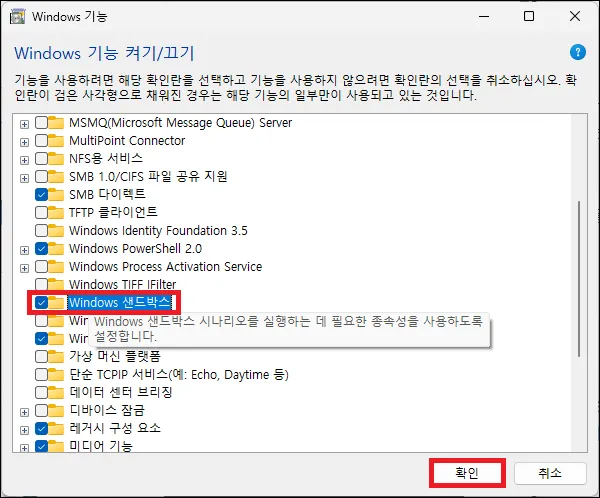Click the 취소 button
600x498 pixels.
point(550,473)
